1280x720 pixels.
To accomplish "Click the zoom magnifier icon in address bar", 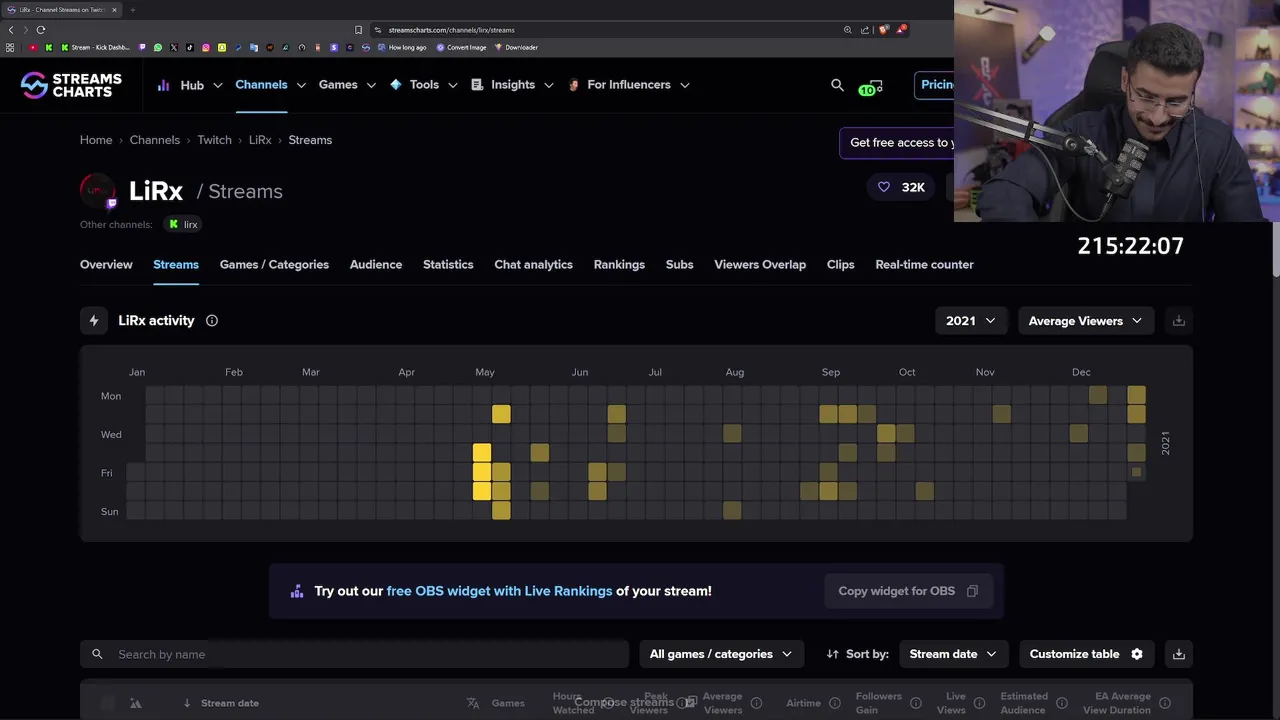I will [x=848, y=30].
